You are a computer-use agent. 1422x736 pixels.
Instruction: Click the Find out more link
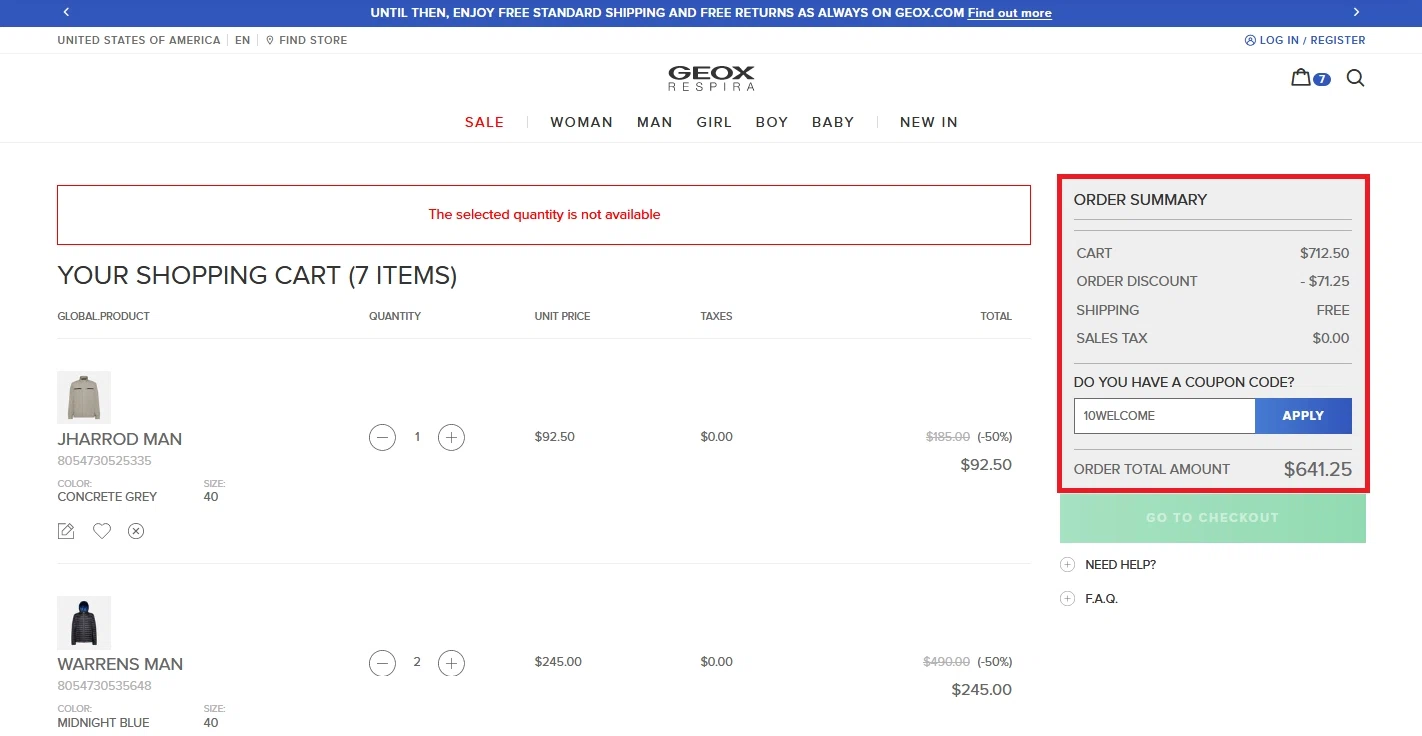click(1010, 13)
